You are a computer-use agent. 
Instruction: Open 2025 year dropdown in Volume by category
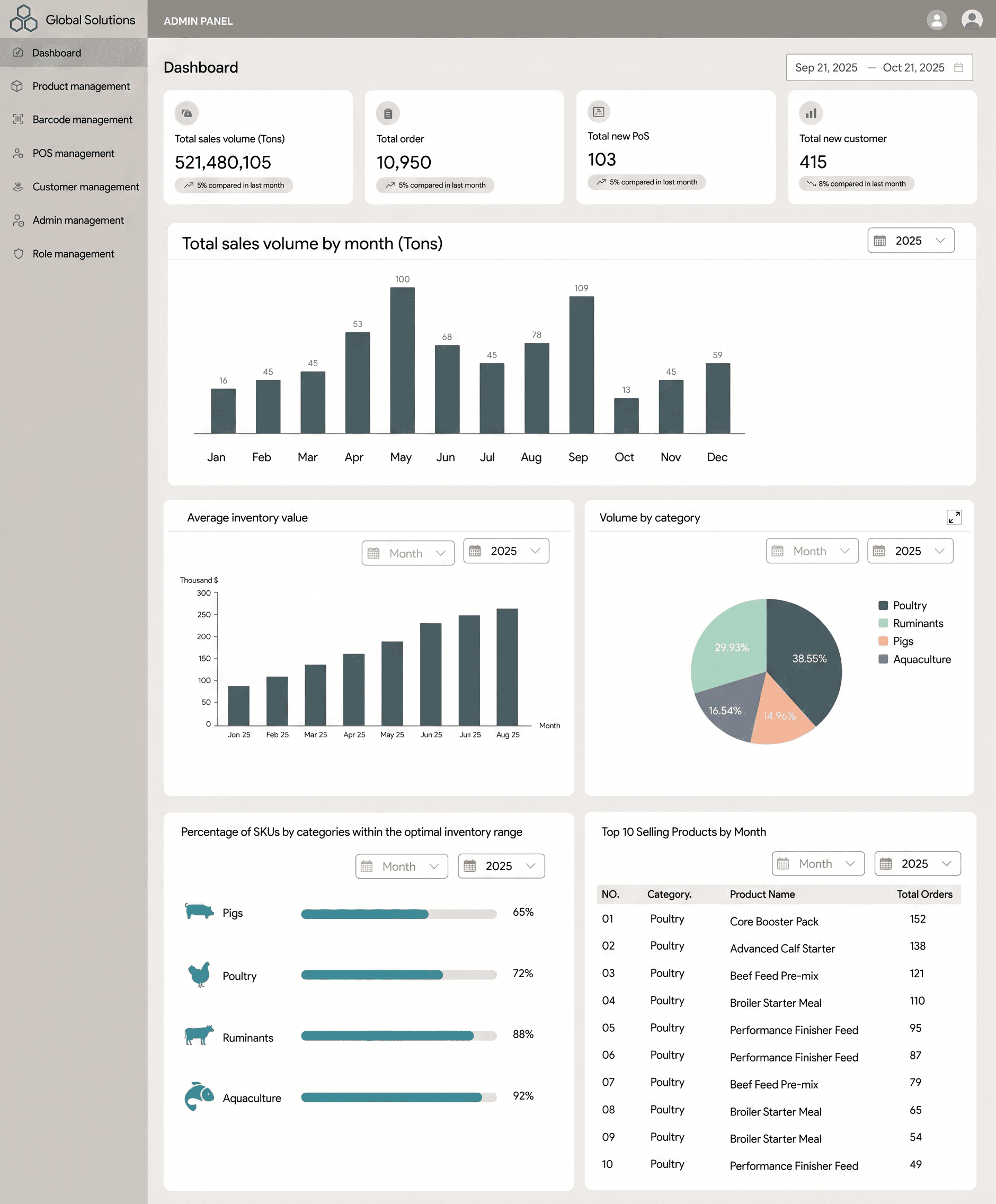(x=910, y=551)
